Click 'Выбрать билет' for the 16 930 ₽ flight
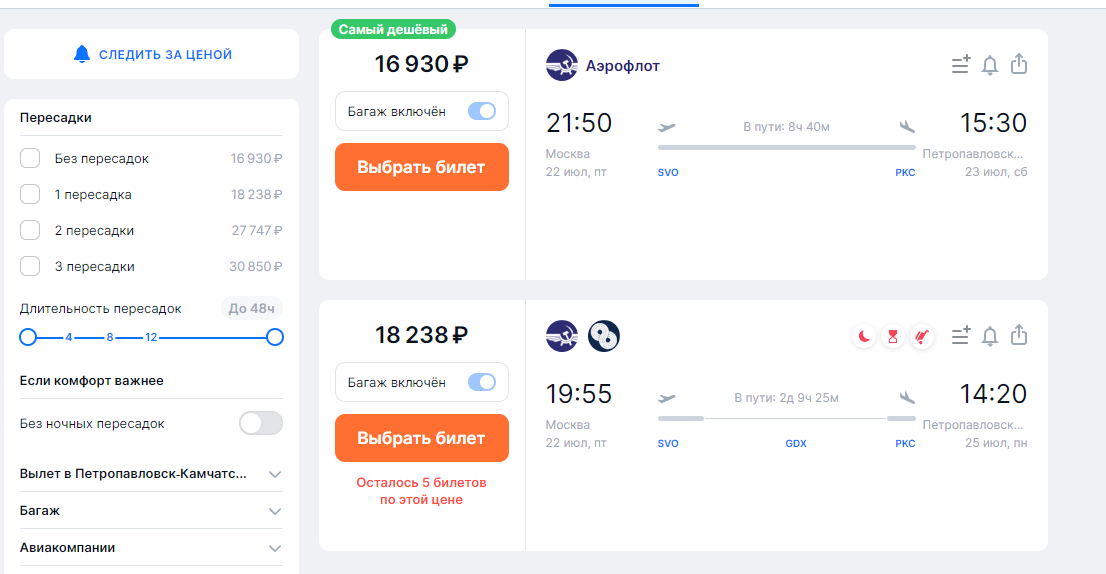Image resolution: width=1106 pixels, height=574 pixels. tap(421, 167)
